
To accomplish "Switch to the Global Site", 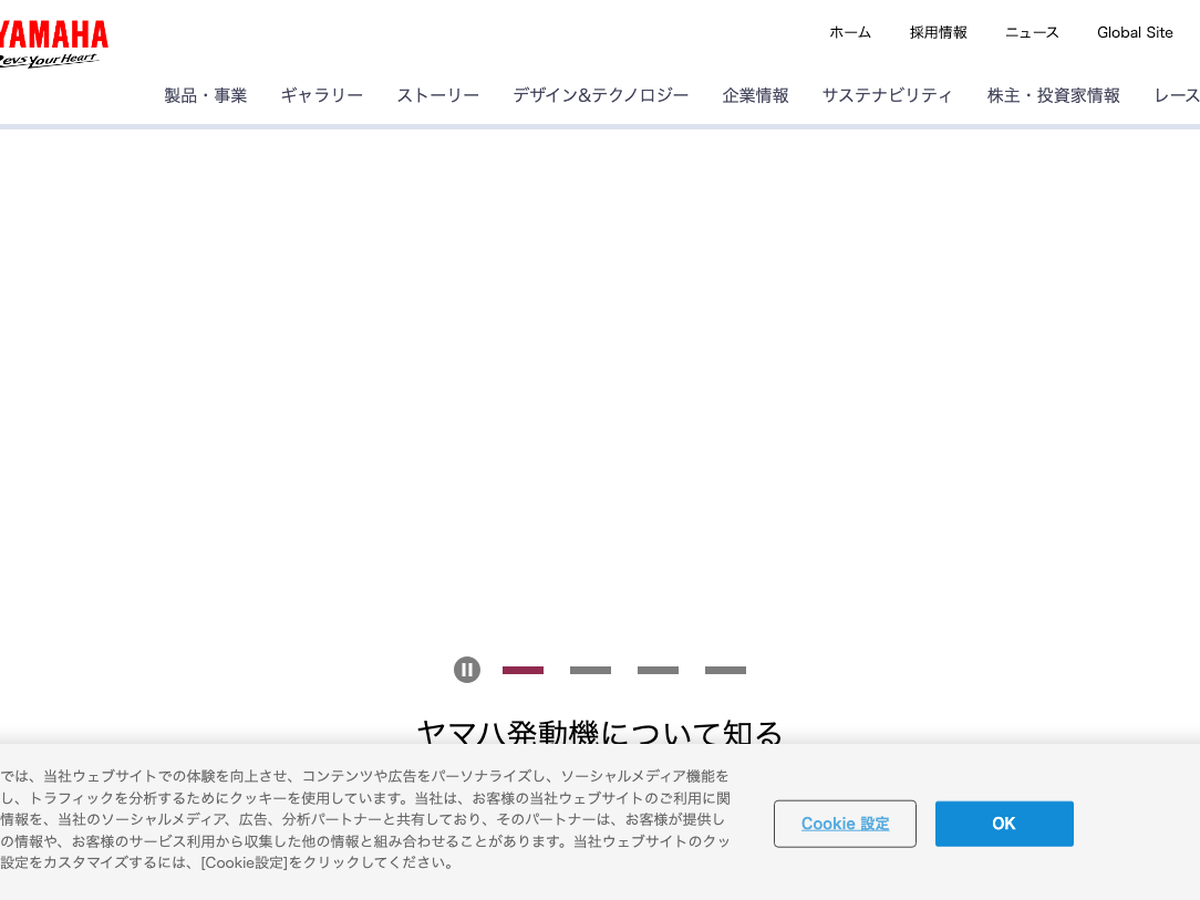I will coord(1134,32).
